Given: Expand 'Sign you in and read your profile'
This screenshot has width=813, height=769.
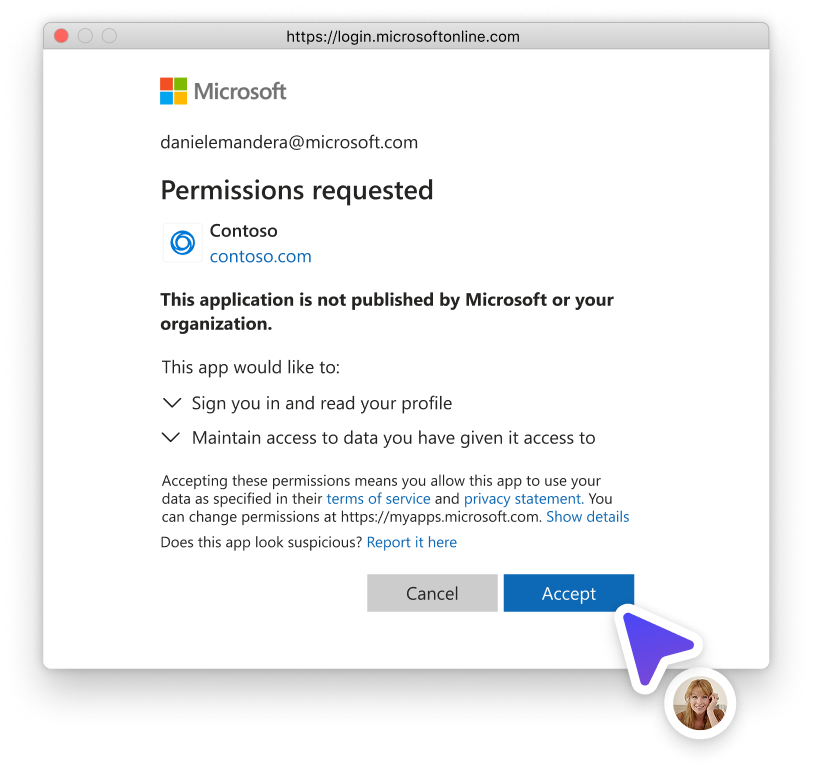Looking at the screenshot, I should [x=172, y=403].
